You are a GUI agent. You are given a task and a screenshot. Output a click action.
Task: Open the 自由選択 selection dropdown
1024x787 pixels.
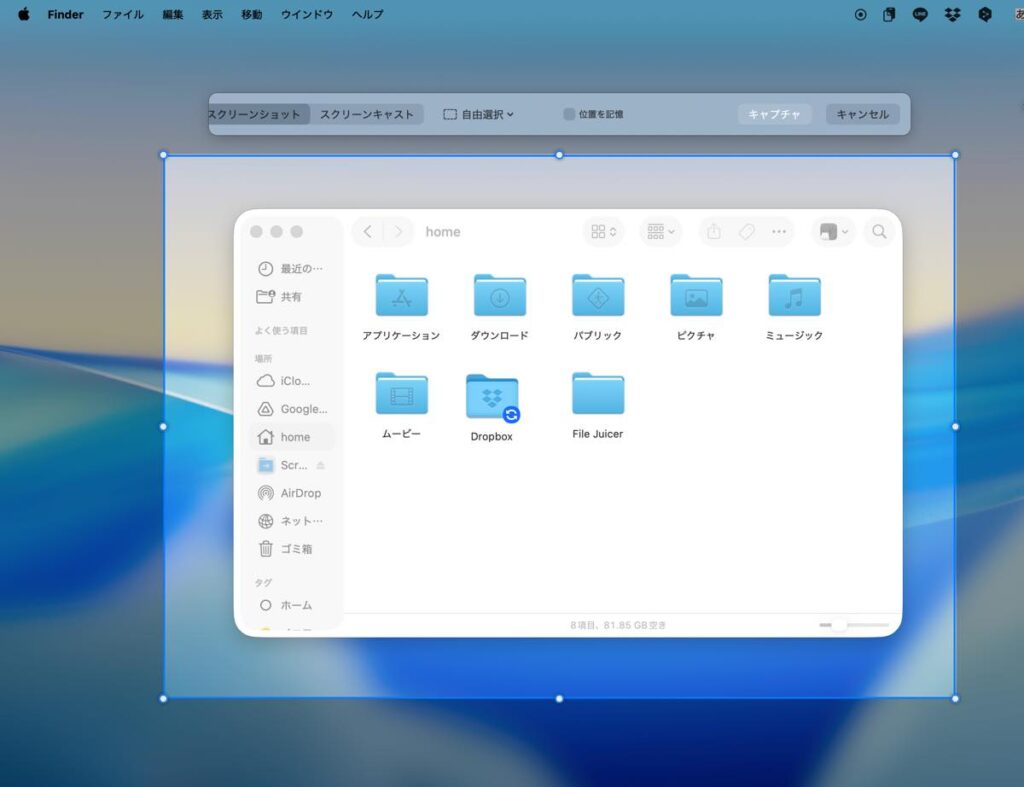[x=479, y=114]
